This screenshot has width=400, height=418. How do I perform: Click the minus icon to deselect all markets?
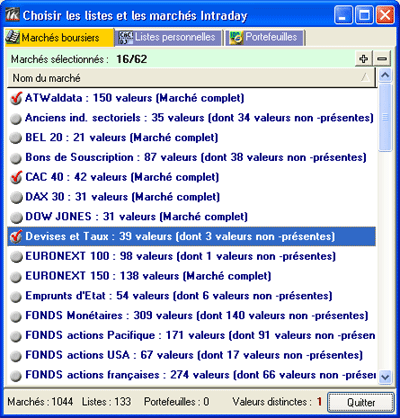382,59
